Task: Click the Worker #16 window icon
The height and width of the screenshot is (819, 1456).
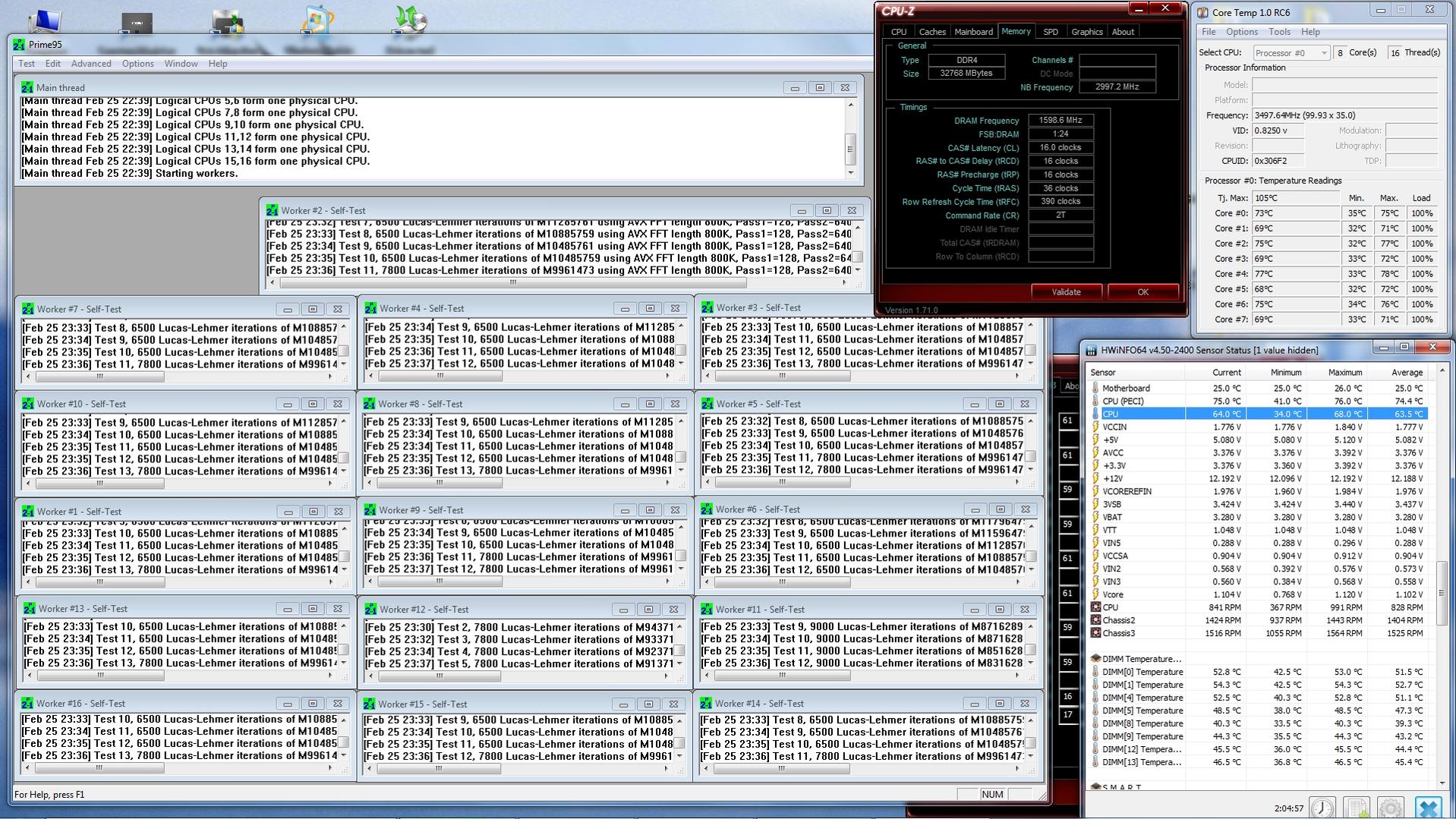Action: [27, 704]
